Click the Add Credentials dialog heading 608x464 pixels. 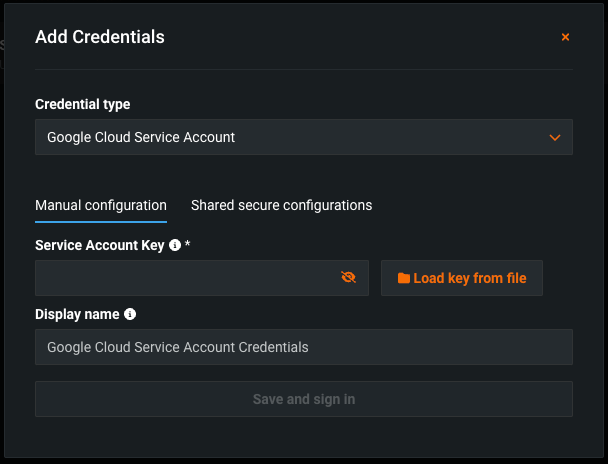tap(100, 37)
